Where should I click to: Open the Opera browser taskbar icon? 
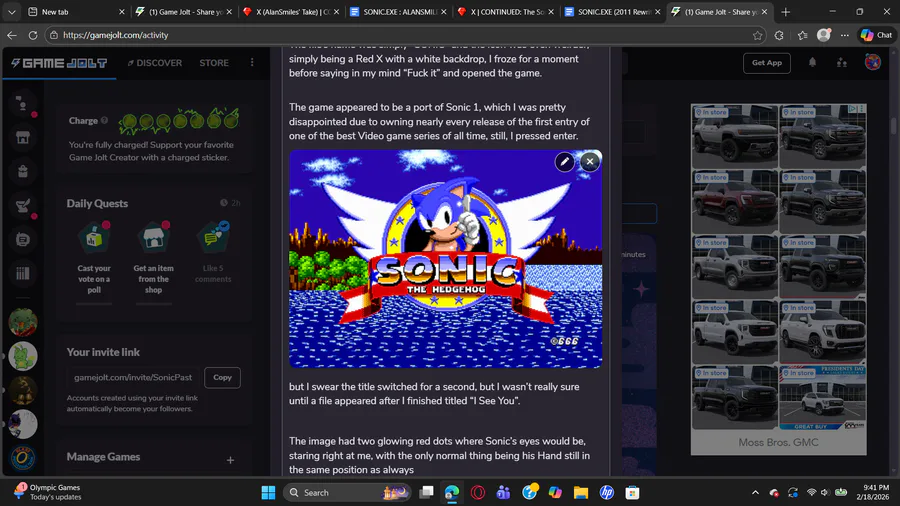pyautogui.click(x=478, y=492)
